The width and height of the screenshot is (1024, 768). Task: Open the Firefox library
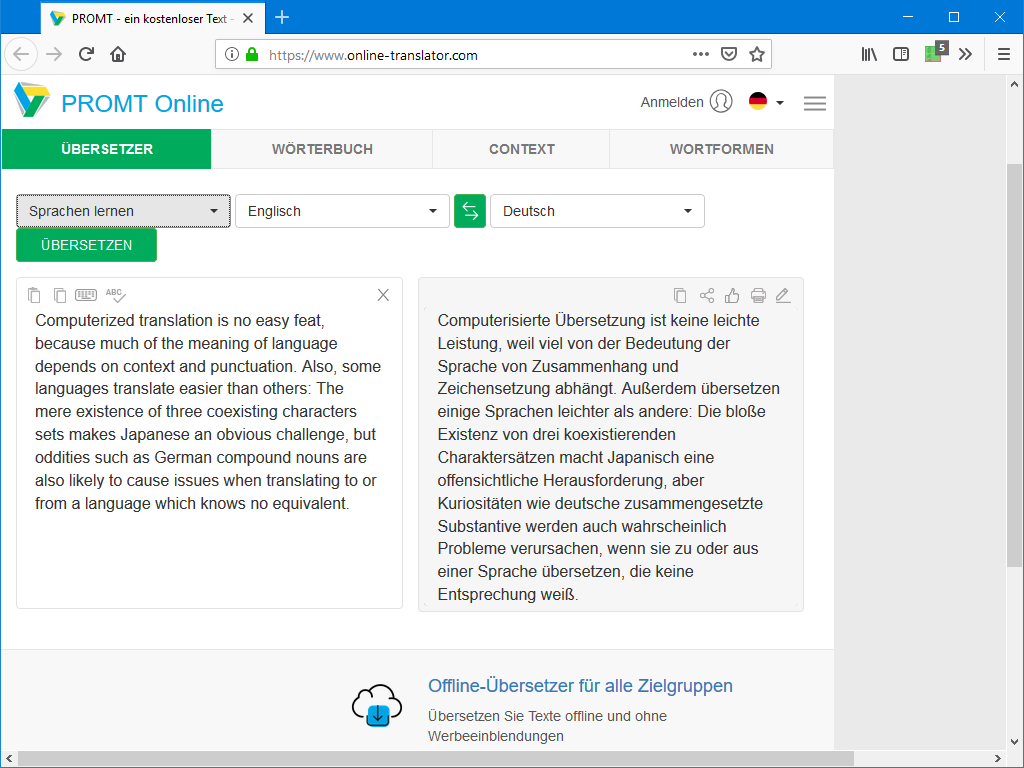click(869, 54)
